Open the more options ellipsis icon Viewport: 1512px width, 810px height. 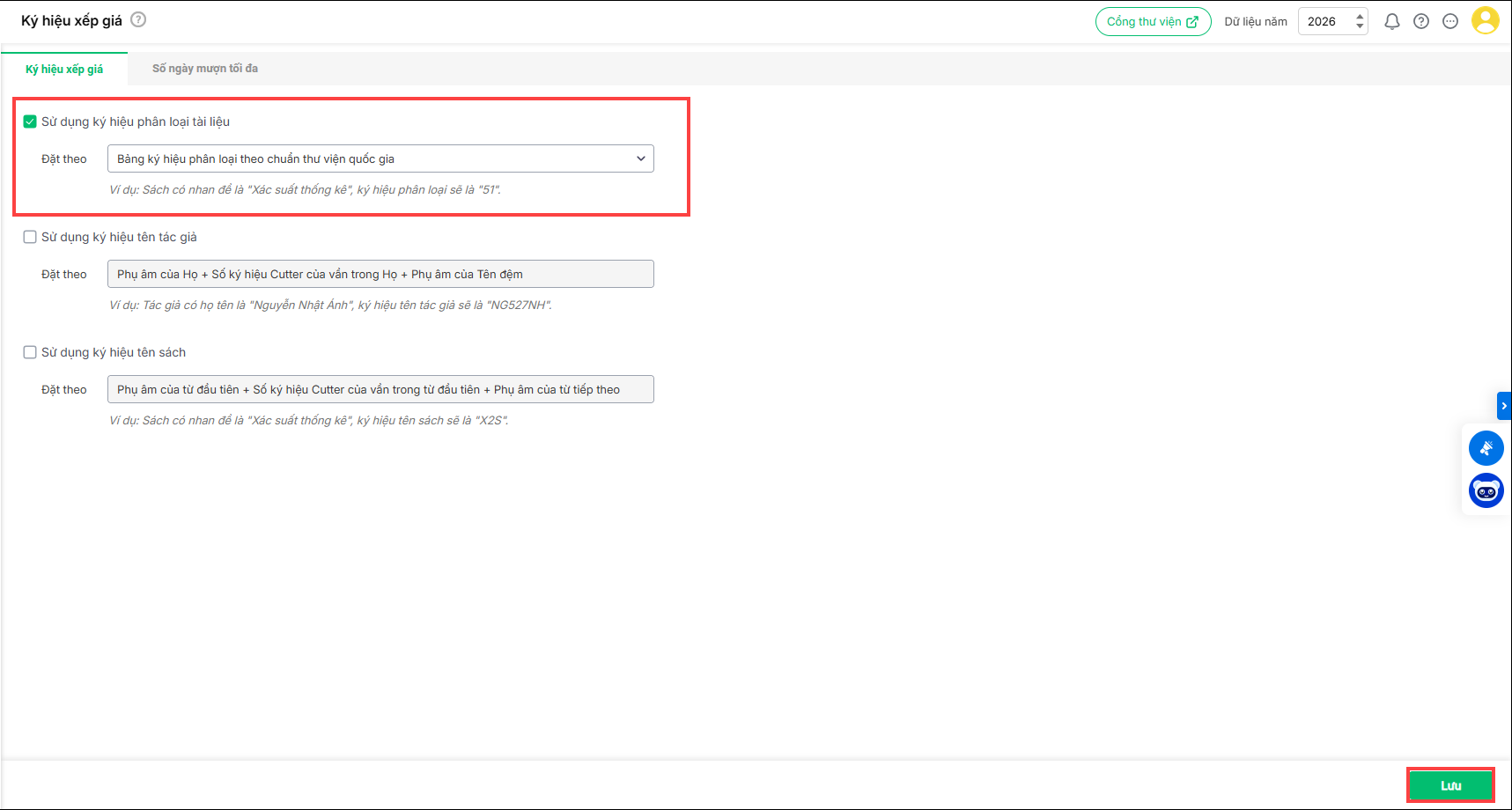(x=1450, y=22)
